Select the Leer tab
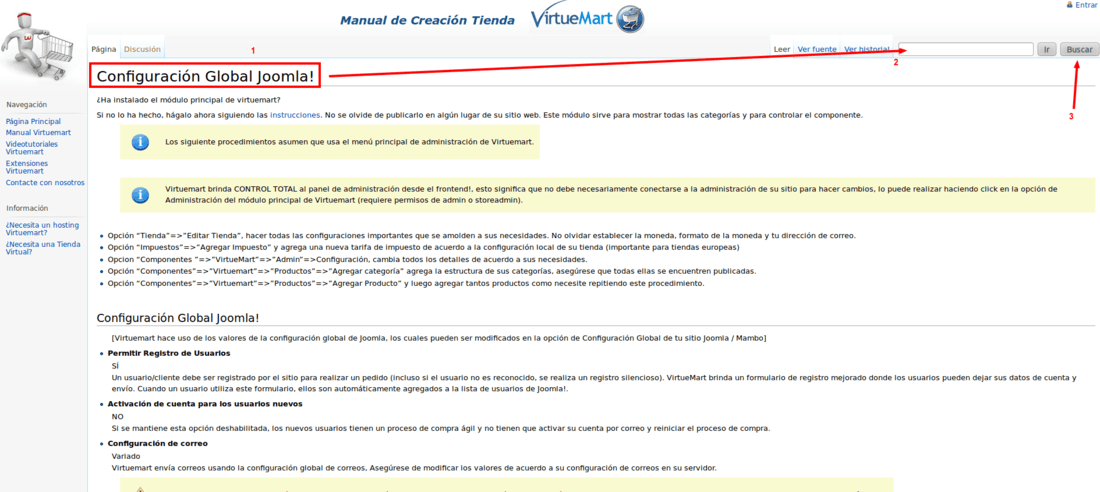The height and width of the screenshot is (492, 1100). 782,50
